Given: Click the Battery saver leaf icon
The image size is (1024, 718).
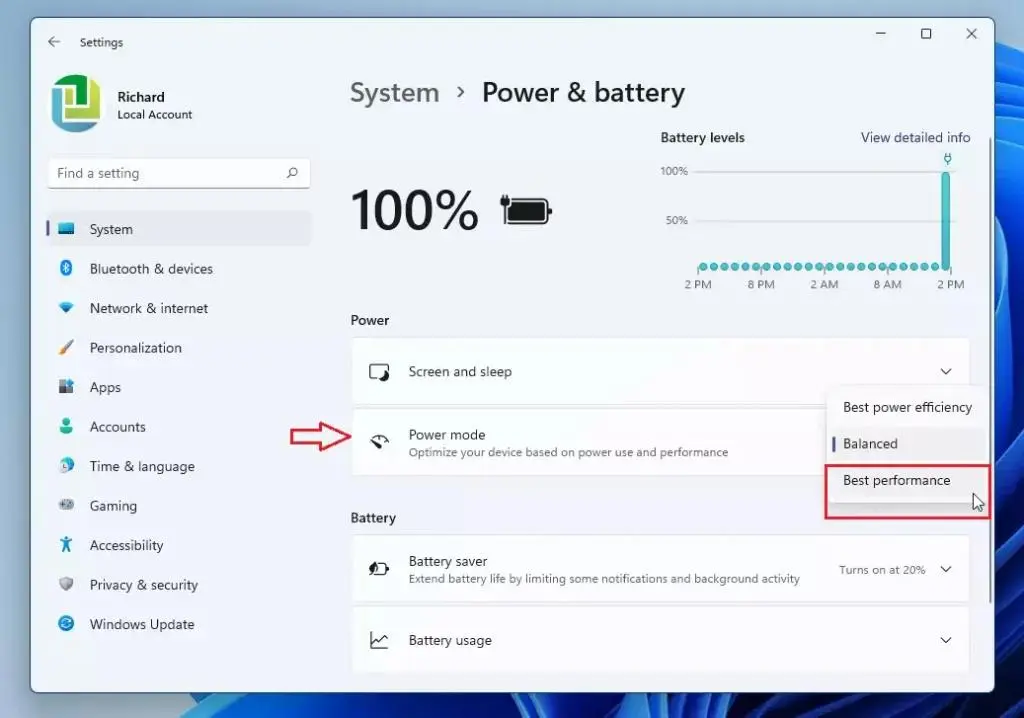Looking at the screenshot, I should (x=379, y=569).
